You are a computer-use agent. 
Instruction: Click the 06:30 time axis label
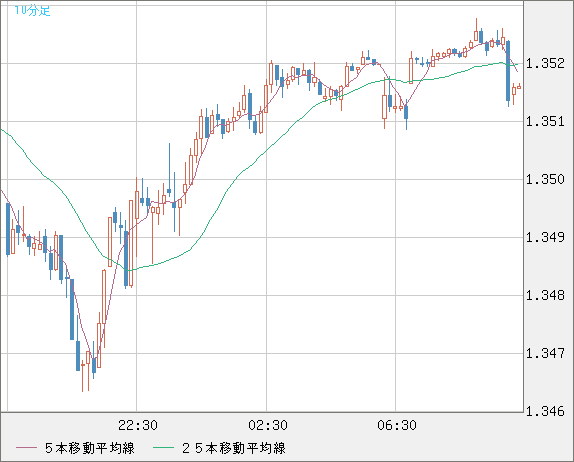tap(397, 425)
